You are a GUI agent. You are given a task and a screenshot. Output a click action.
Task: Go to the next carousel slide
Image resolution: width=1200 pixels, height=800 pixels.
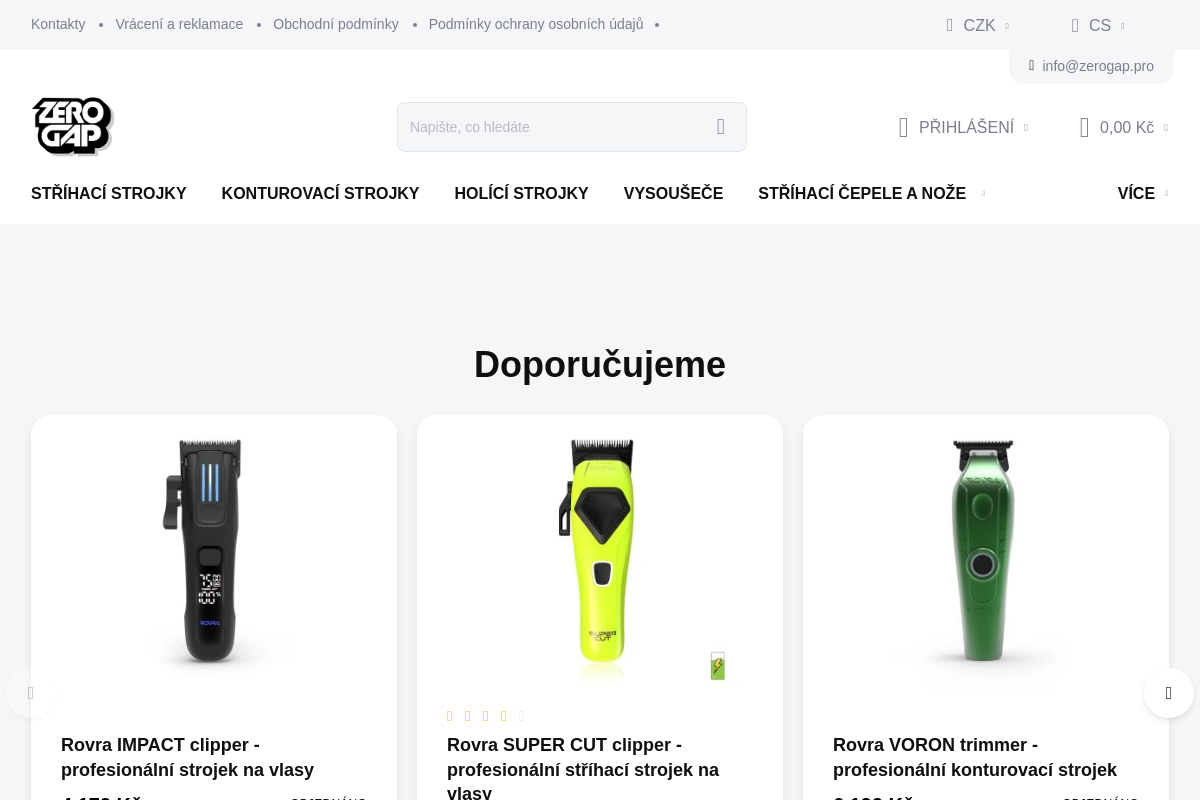(1169, 693)
